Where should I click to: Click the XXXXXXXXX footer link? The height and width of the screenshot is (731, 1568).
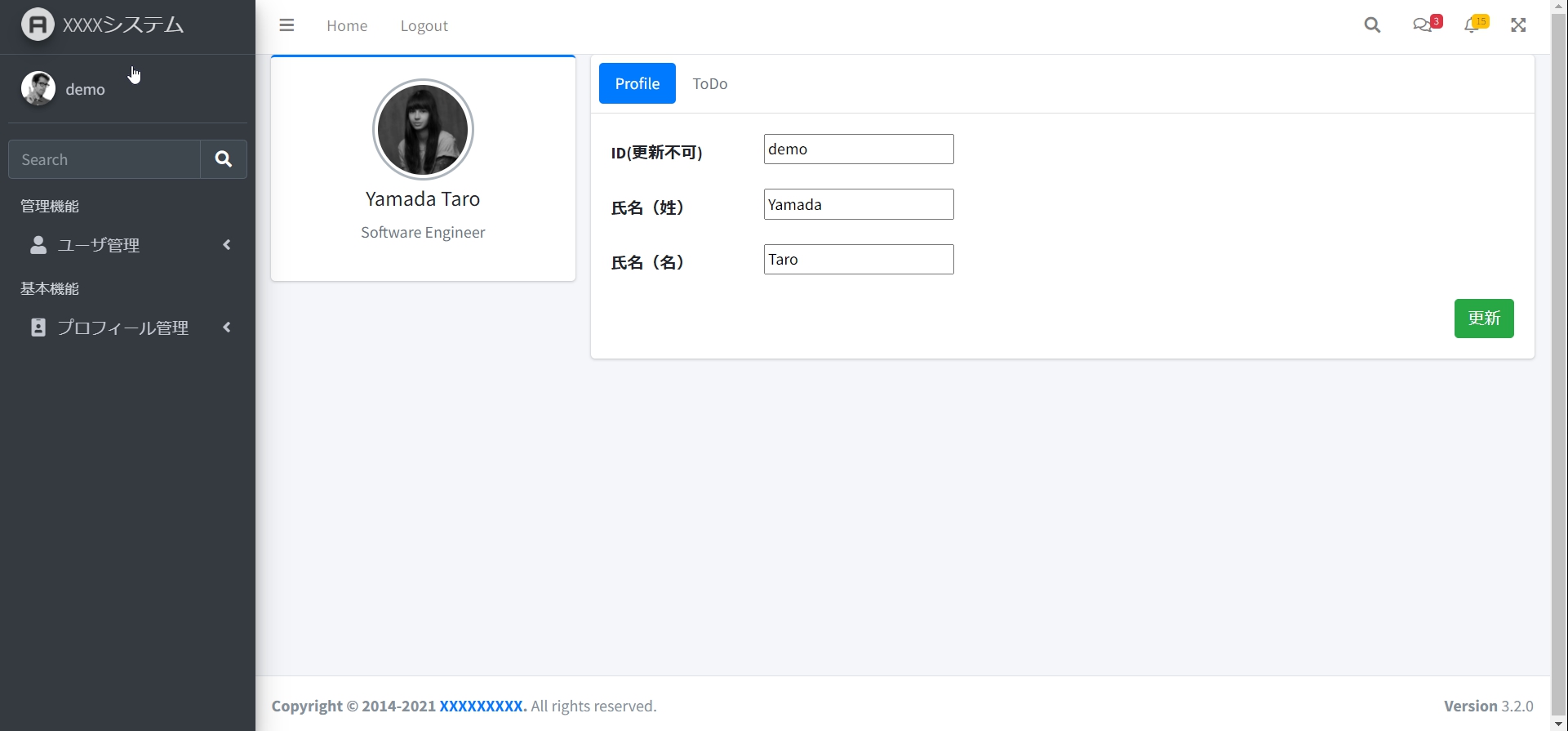click(x=481, y=706)
